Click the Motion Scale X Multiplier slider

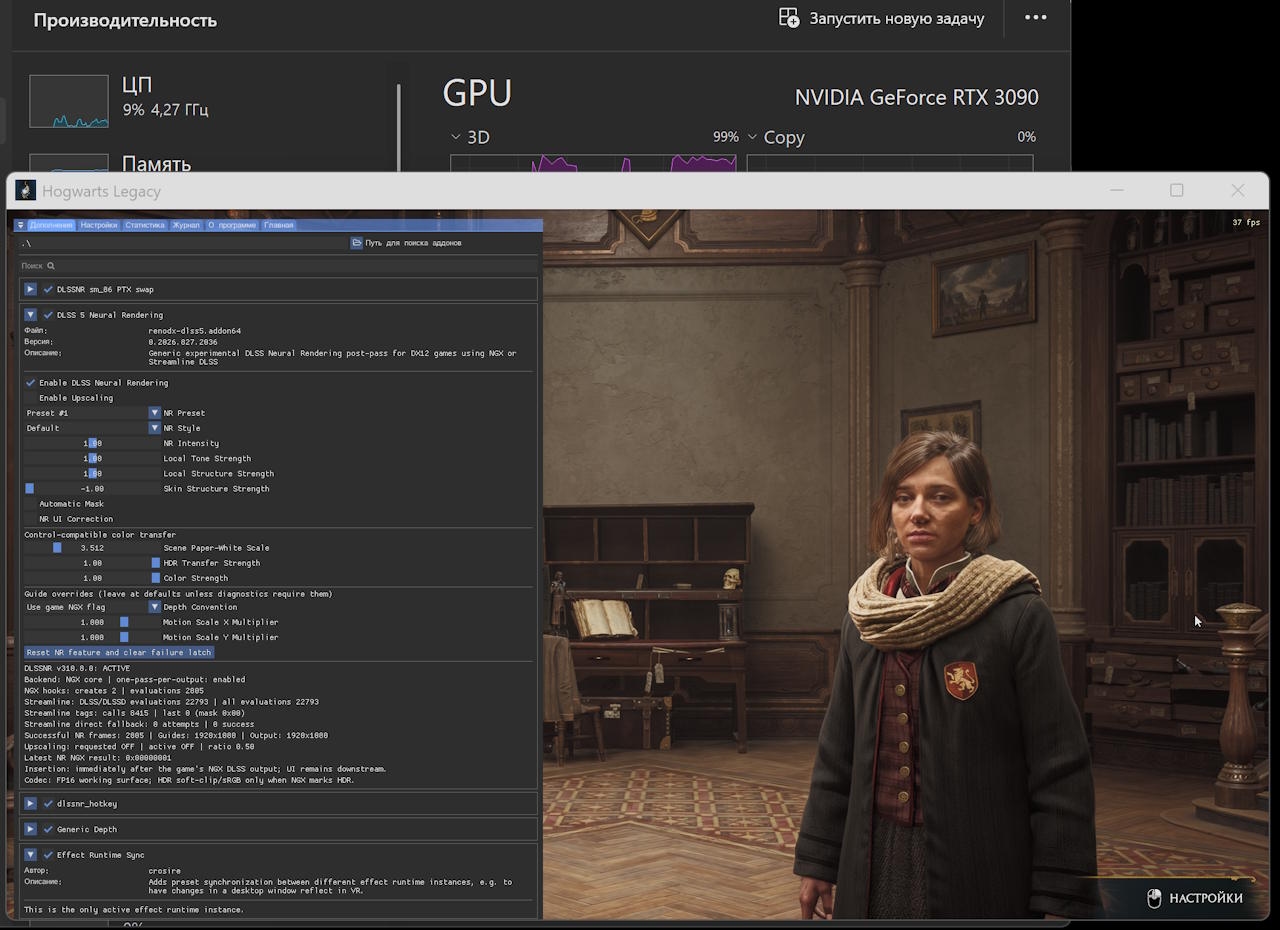click(92, 622)
